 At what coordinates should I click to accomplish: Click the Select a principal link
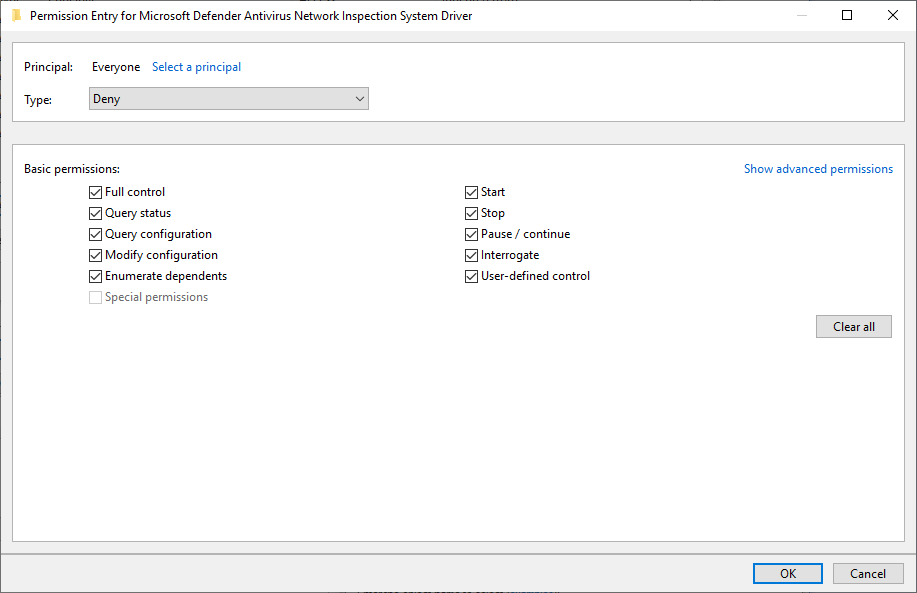click(x=196, y=67)
